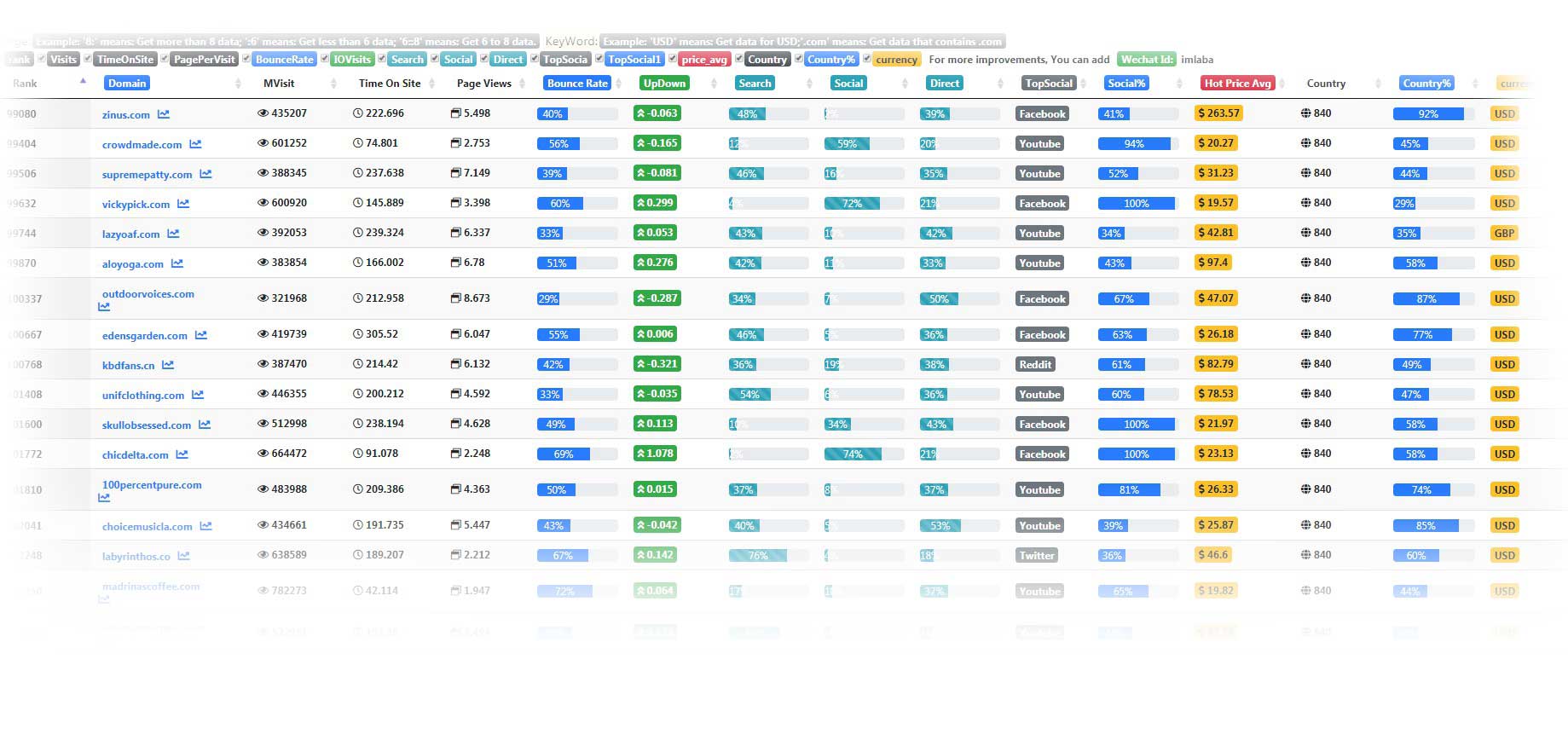Click the eye icon in aloyoga.com row
The height and width of the screenshot is (746, 1568).
click(x=263, y=263)
